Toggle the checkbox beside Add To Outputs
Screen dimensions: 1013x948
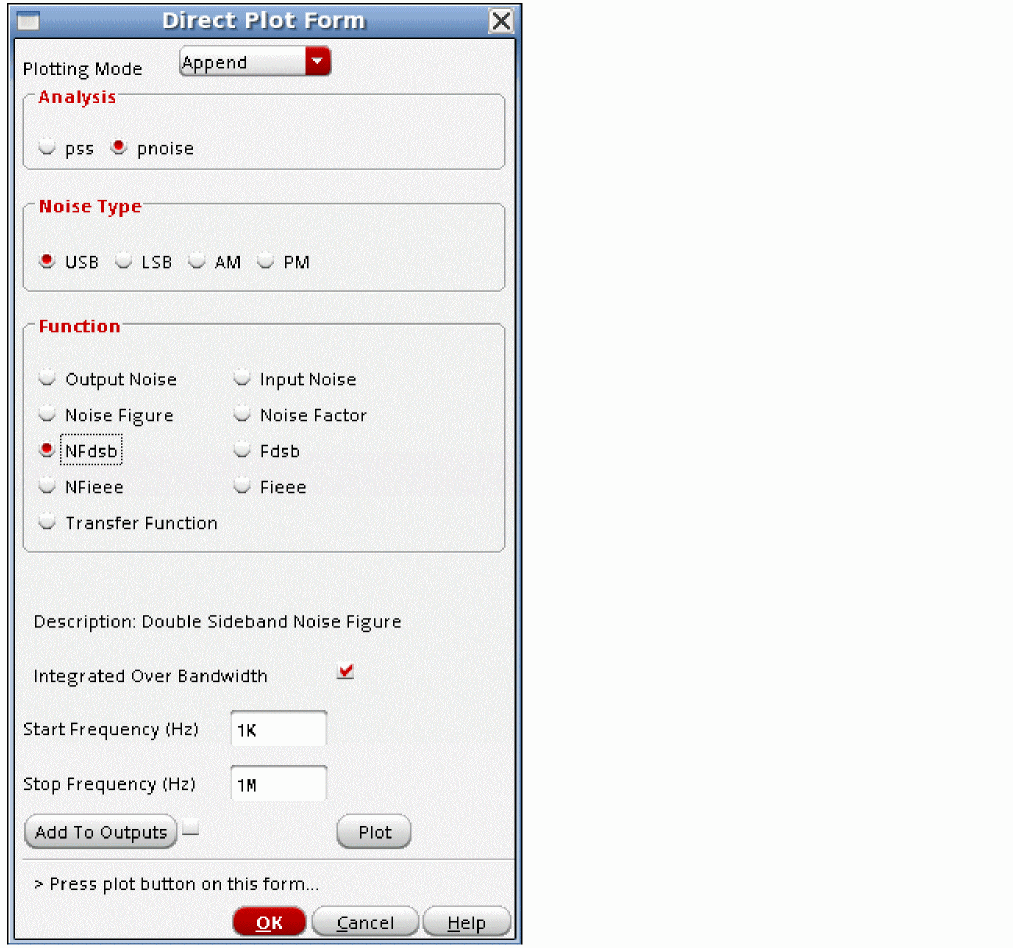191,828
